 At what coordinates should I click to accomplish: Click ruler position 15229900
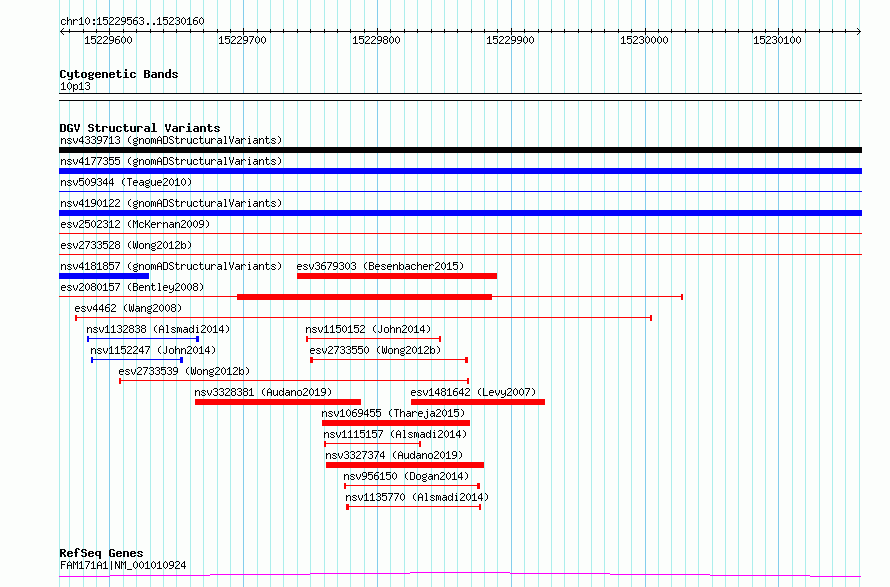click(x=510, y=40)
